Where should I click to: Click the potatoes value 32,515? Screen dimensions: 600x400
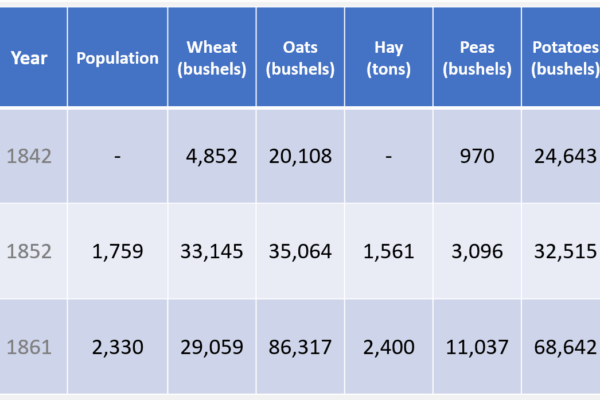click(x=564, y=252)
